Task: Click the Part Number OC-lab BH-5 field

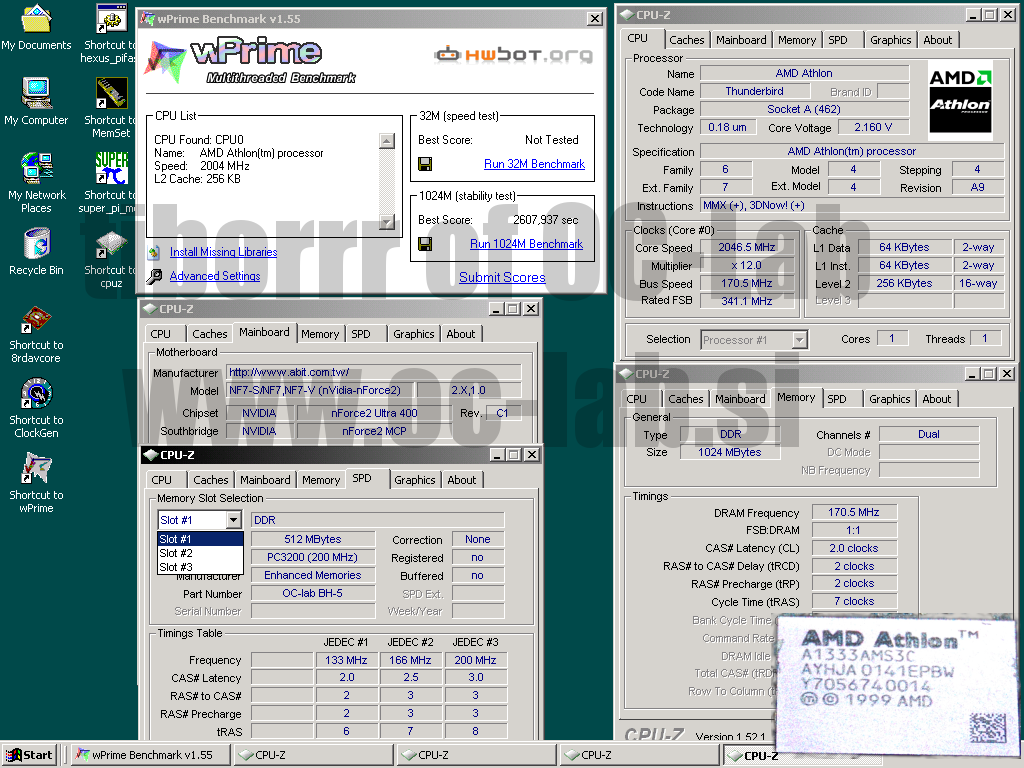Action: (x=312, y=594)
